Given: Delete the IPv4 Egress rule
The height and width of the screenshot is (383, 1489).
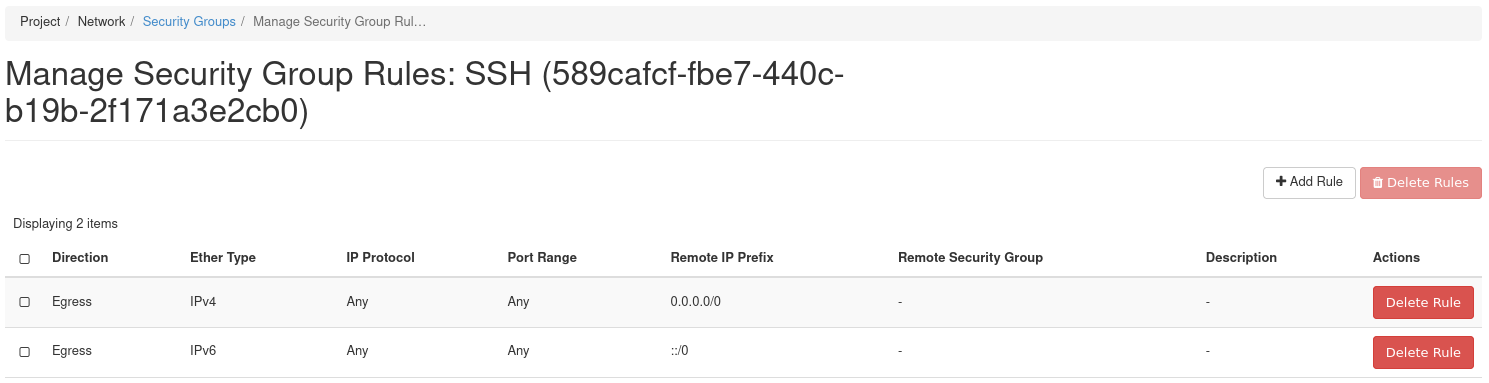Looking at the screenshot, I should [1423, 302].
